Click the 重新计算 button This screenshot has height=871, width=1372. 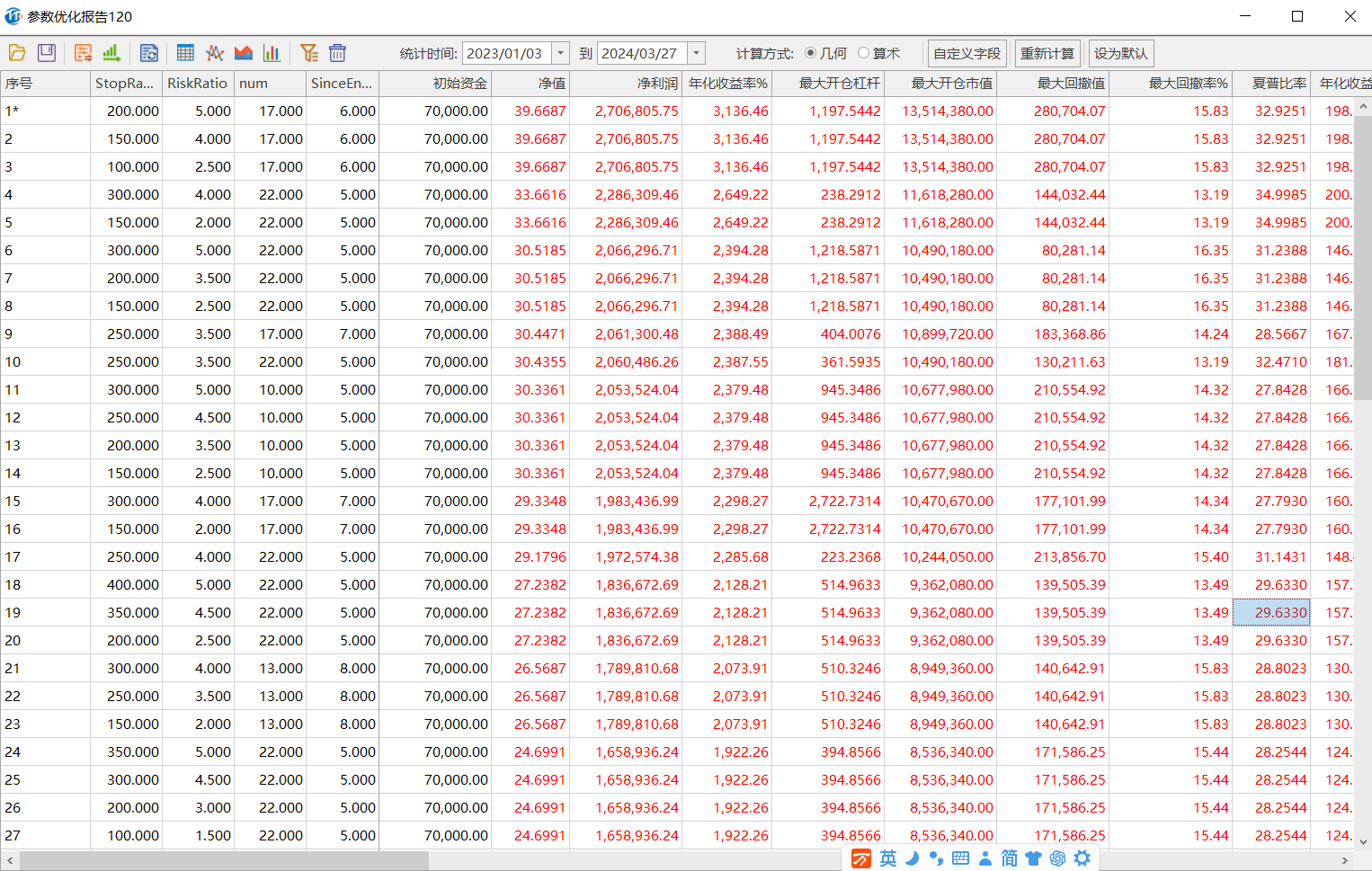tap(1047, 54)
